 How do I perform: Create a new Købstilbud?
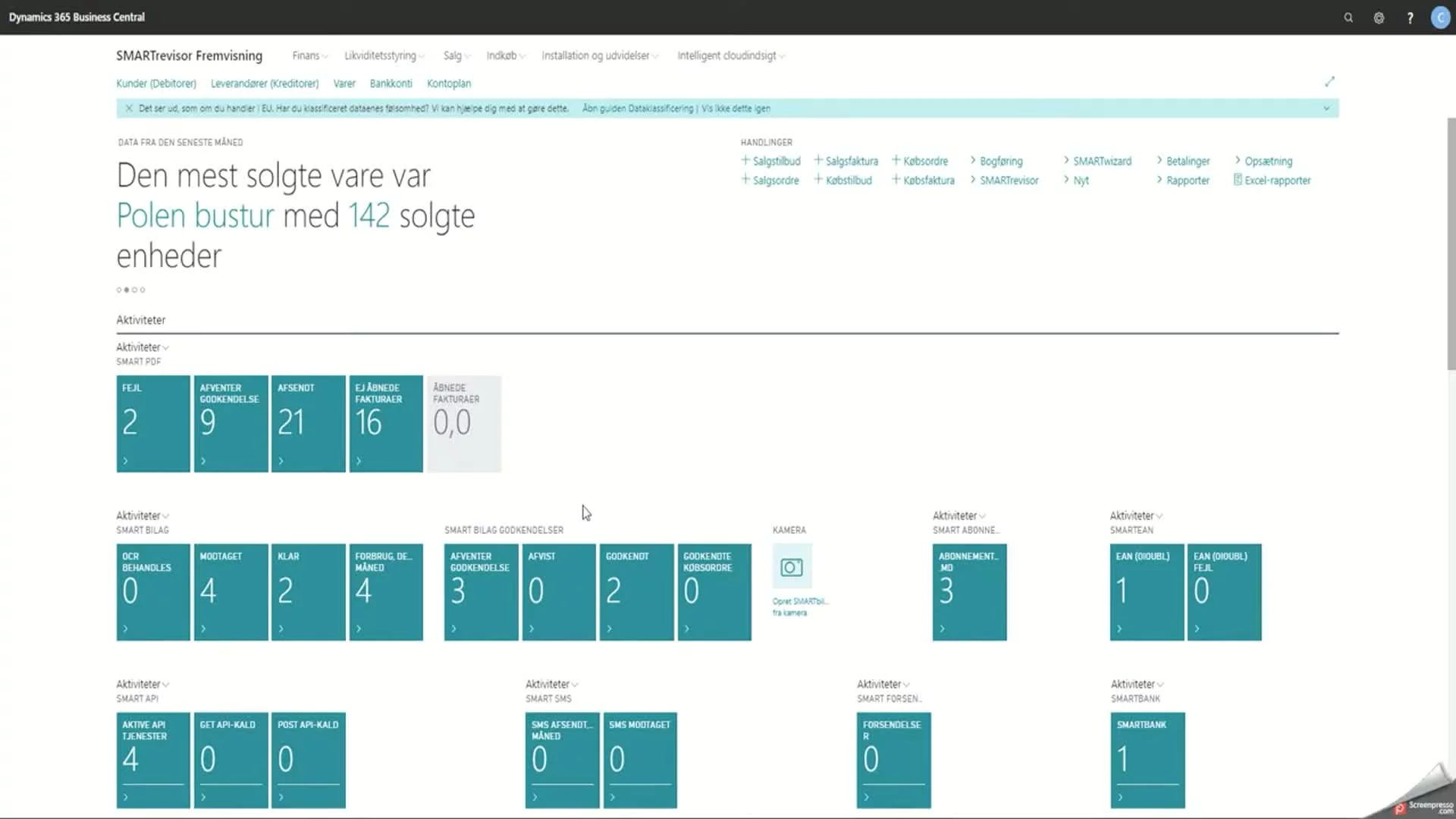click(x=843, y=180)
